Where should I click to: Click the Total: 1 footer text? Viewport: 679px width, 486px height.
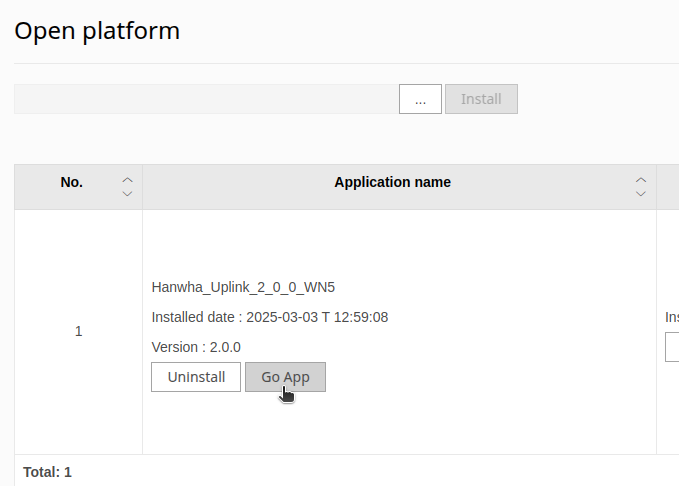tap(47, 471)
